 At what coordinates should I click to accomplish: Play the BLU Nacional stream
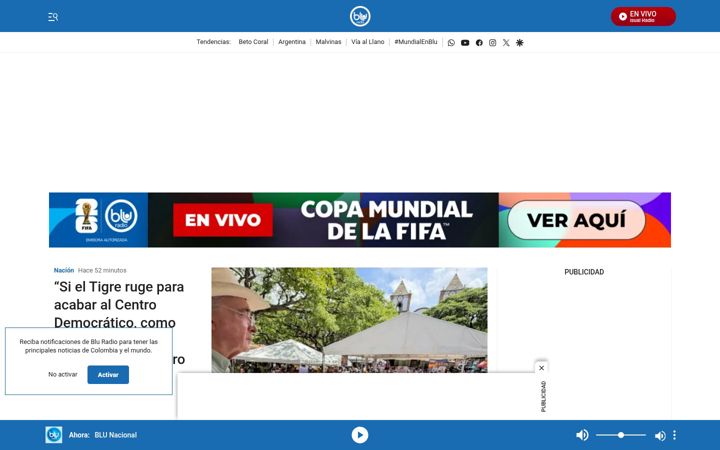point(360,435)
